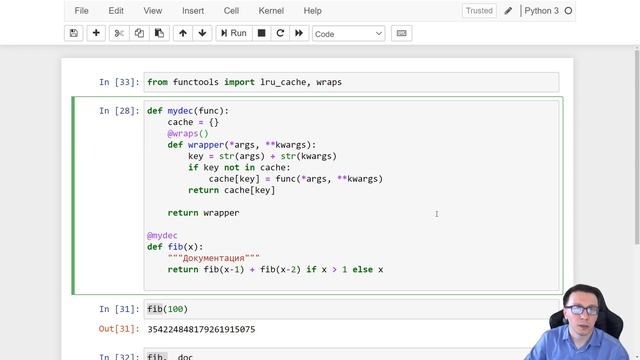This screenshot has width=640, height=360.
Task: Interrupt the kernel with stop icon
Action: click(x=262, y=33)
